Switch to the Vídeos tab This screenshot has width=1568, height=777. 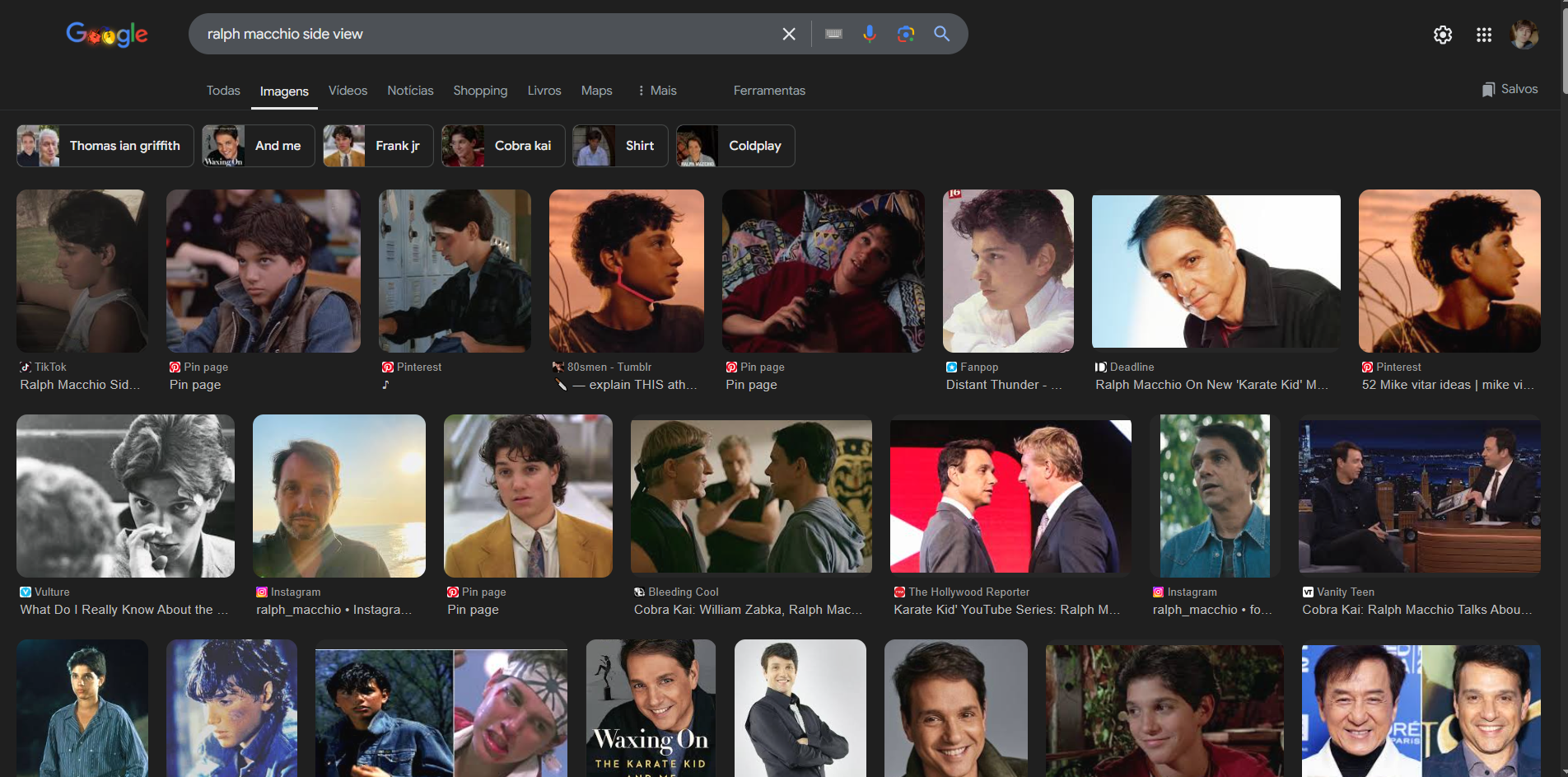(348, 91)
